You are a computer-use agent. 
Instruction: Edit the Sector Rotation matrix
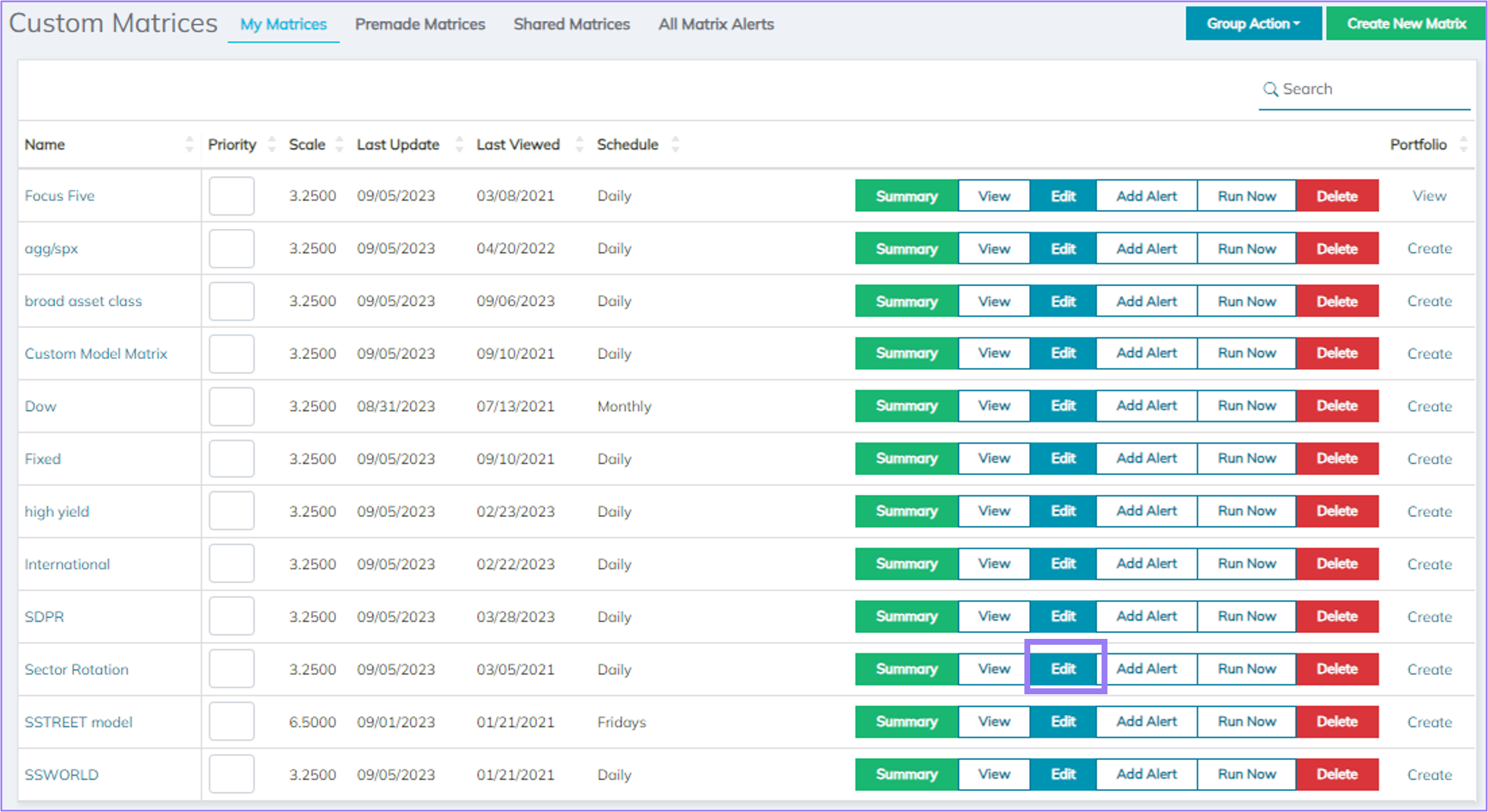[1062, 668]
